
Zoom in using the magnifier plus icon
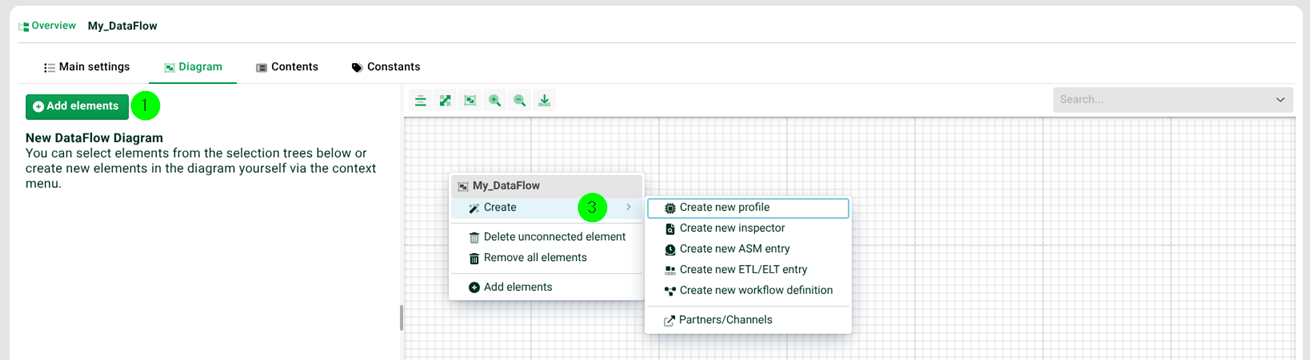[495, 100]
